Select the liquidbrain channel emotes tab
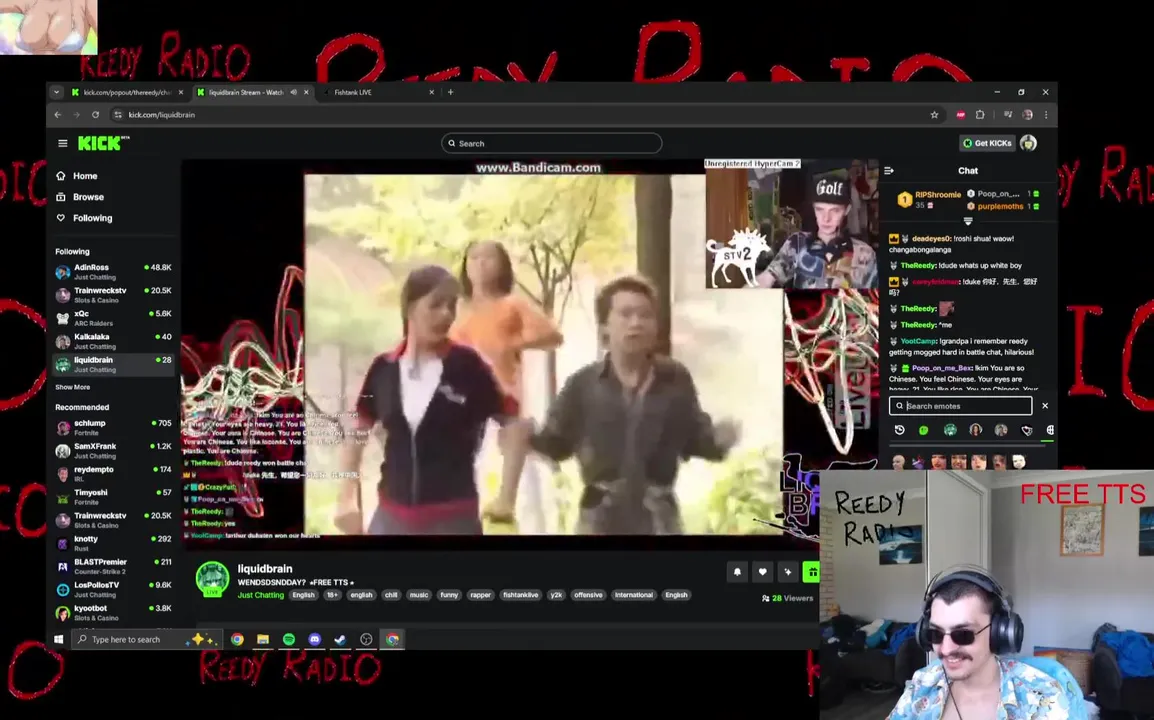This screenshot has height=720, width=1154. [x=950, y=430]
